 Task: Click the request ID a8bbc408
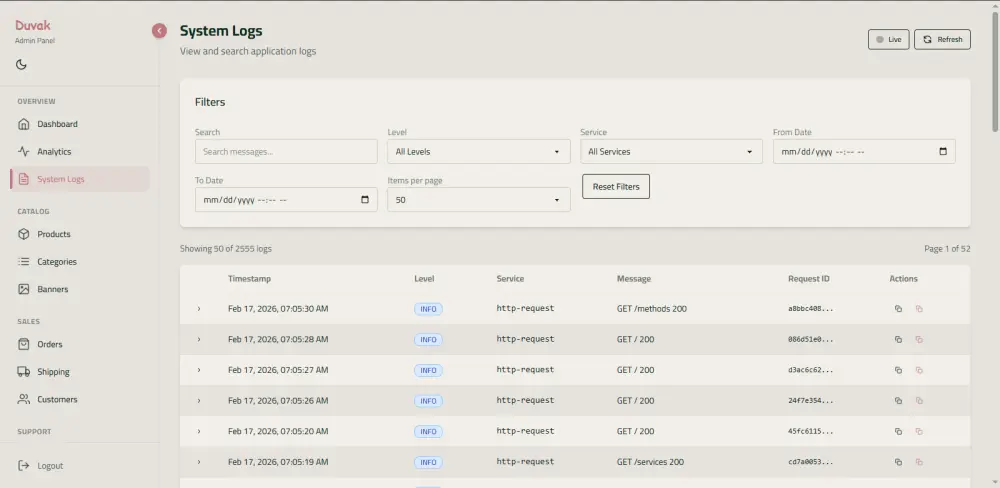(811, 309)
